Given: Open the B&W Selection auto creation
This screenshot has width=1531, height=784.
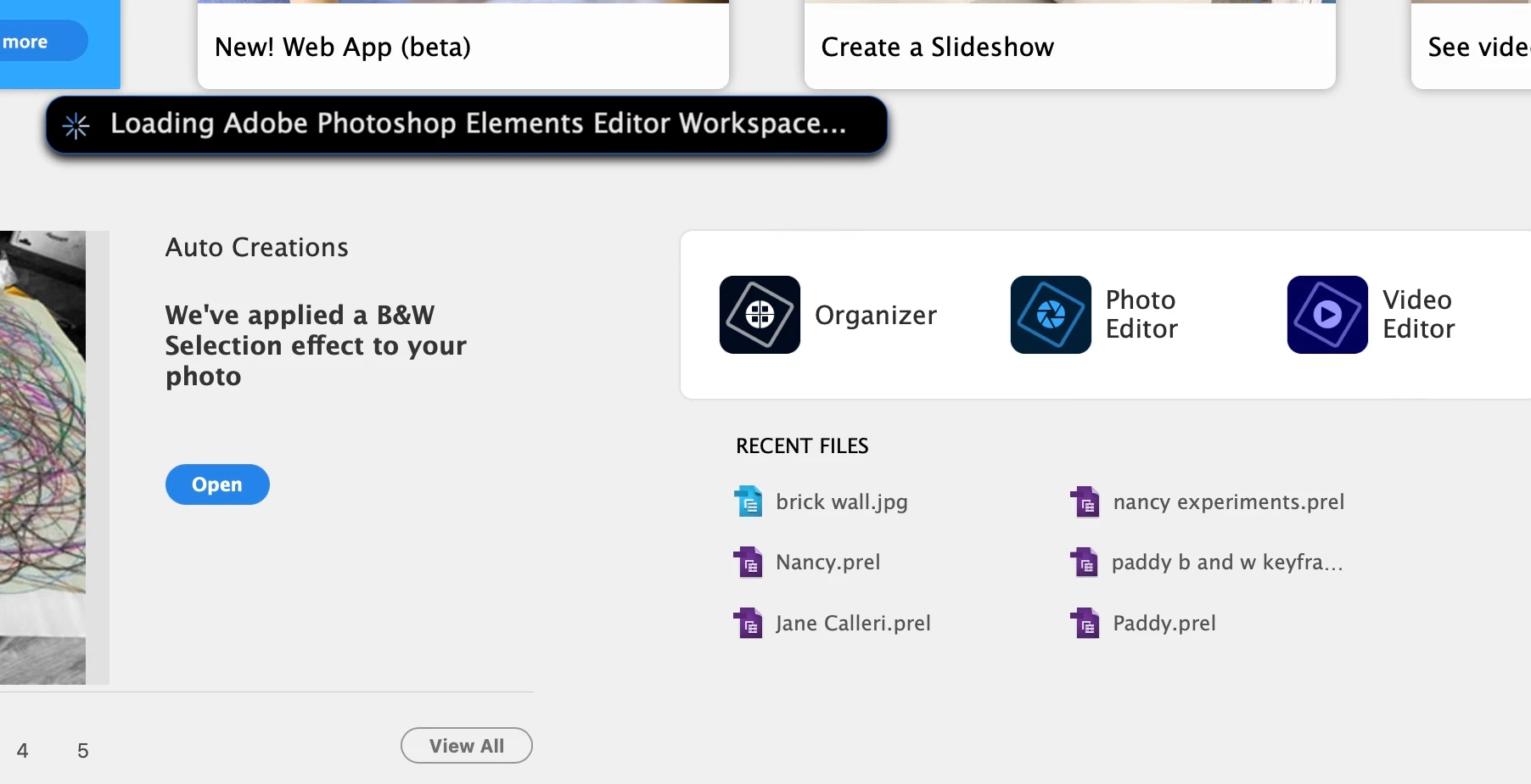Looking at the screenshot, I should (217, 484).
